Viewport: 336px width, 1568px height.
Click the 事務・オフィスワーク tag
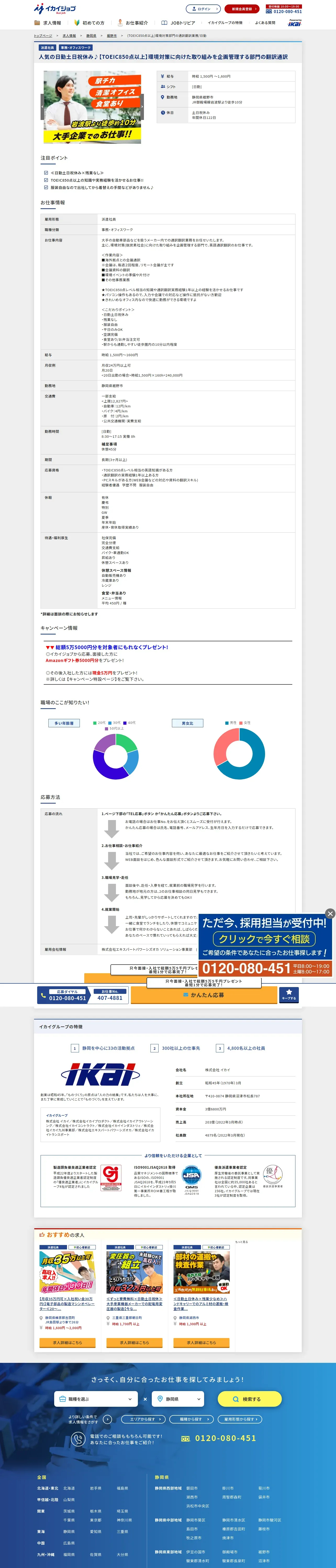pos(76,48)
